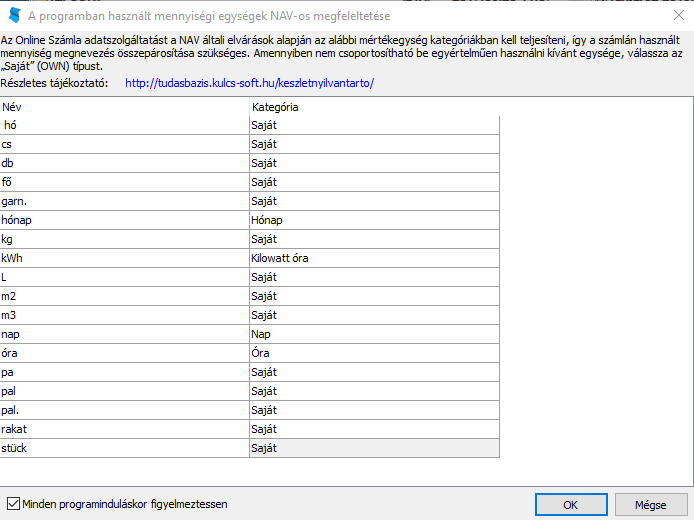
Task: Select the category cell for nap
Action: (373, 334)
